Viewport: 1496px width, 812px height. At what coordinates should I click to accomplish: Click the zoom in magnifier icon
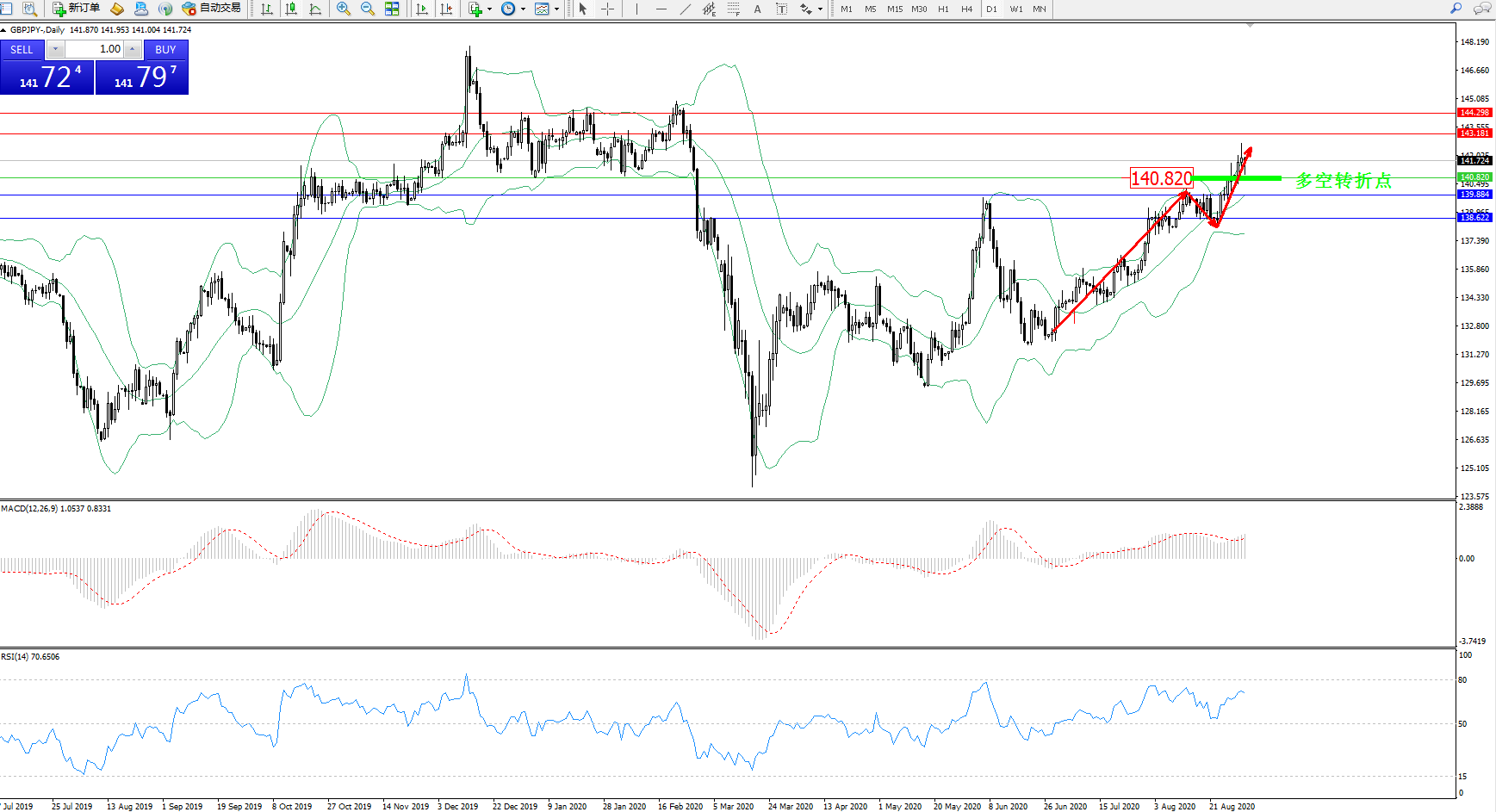[343, 9]
